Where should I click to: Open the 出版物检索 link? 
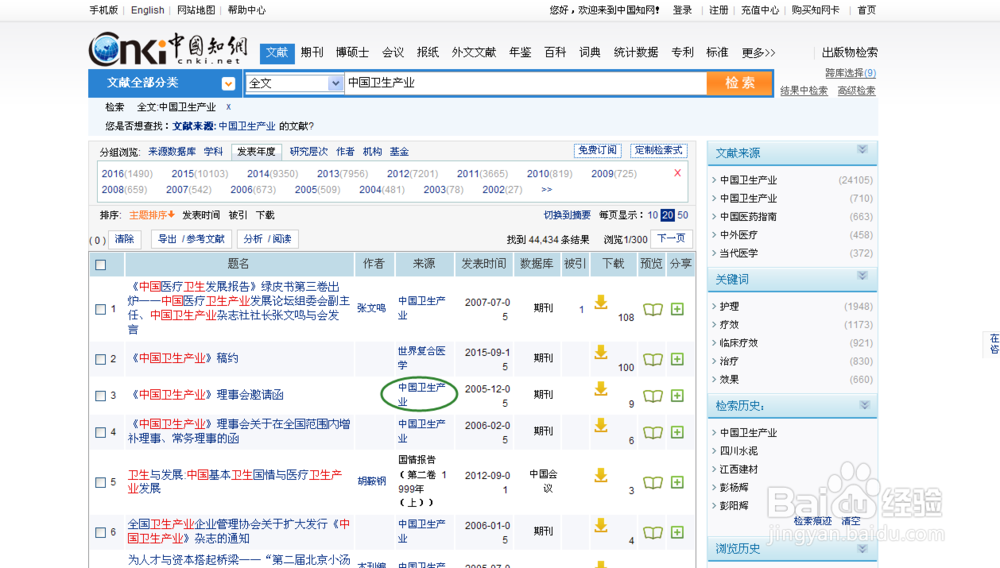(849, 52)
